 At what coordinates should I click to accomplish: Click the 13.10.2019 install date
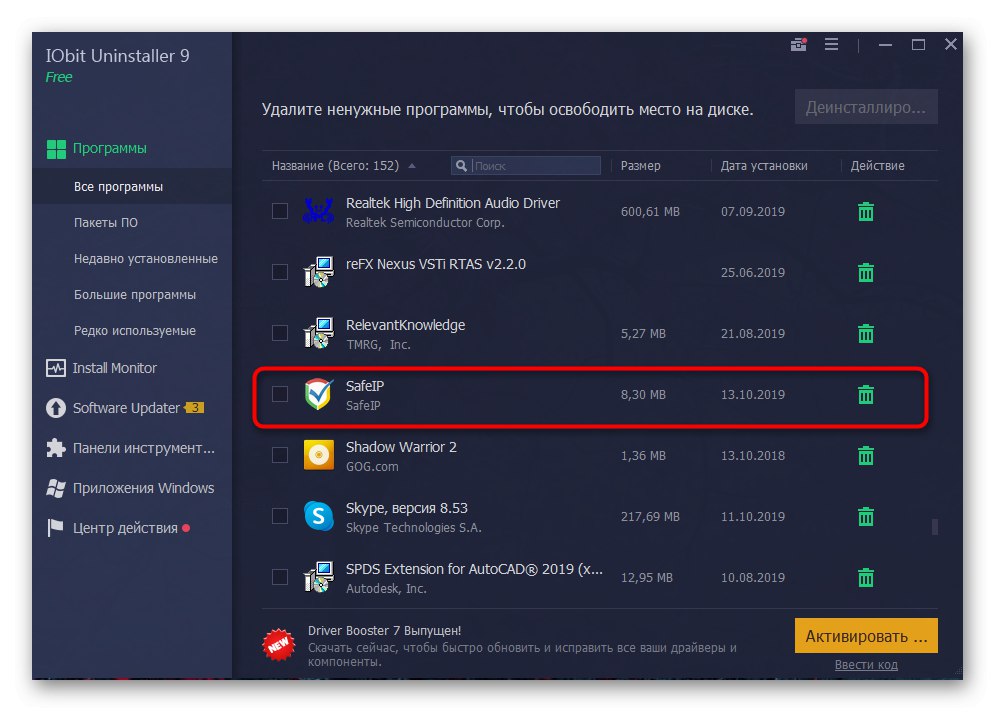(x=753, y=395)
